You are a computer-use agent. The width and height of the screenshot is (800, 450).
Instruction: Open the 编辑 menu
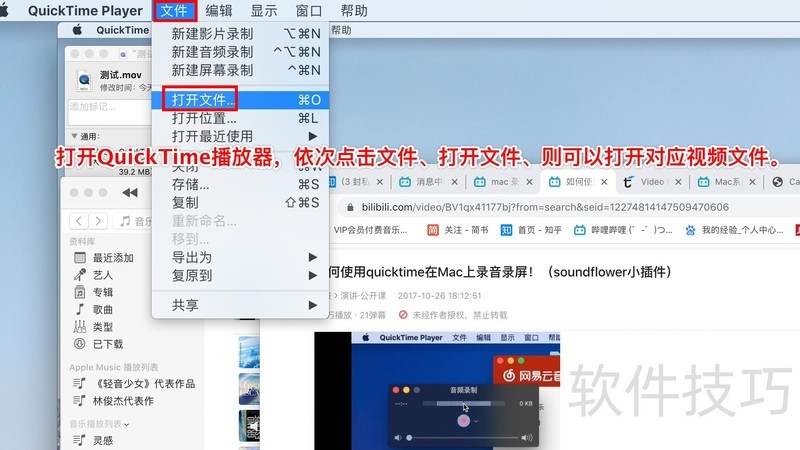tap(219, 11)
